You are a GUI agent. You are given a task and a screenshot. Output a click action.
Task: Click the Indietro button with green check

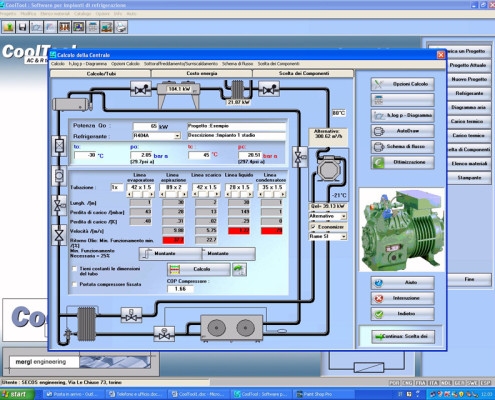(402, 314)
